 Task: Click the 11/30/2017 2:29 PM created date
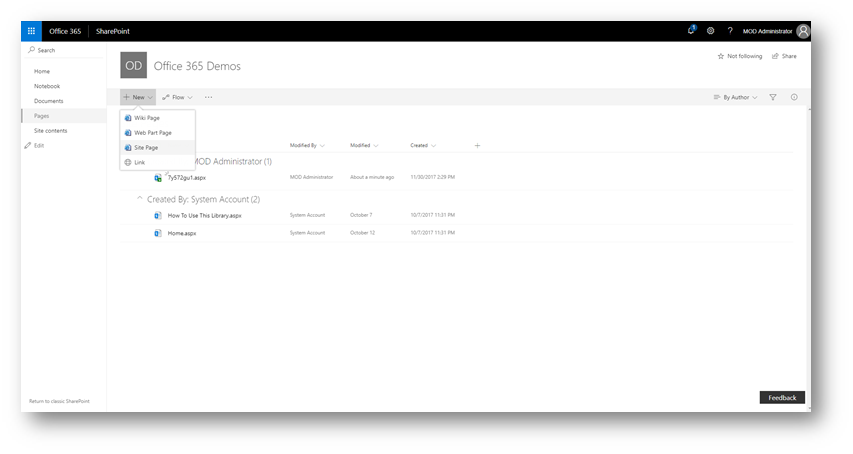click(x=432, y=177)
